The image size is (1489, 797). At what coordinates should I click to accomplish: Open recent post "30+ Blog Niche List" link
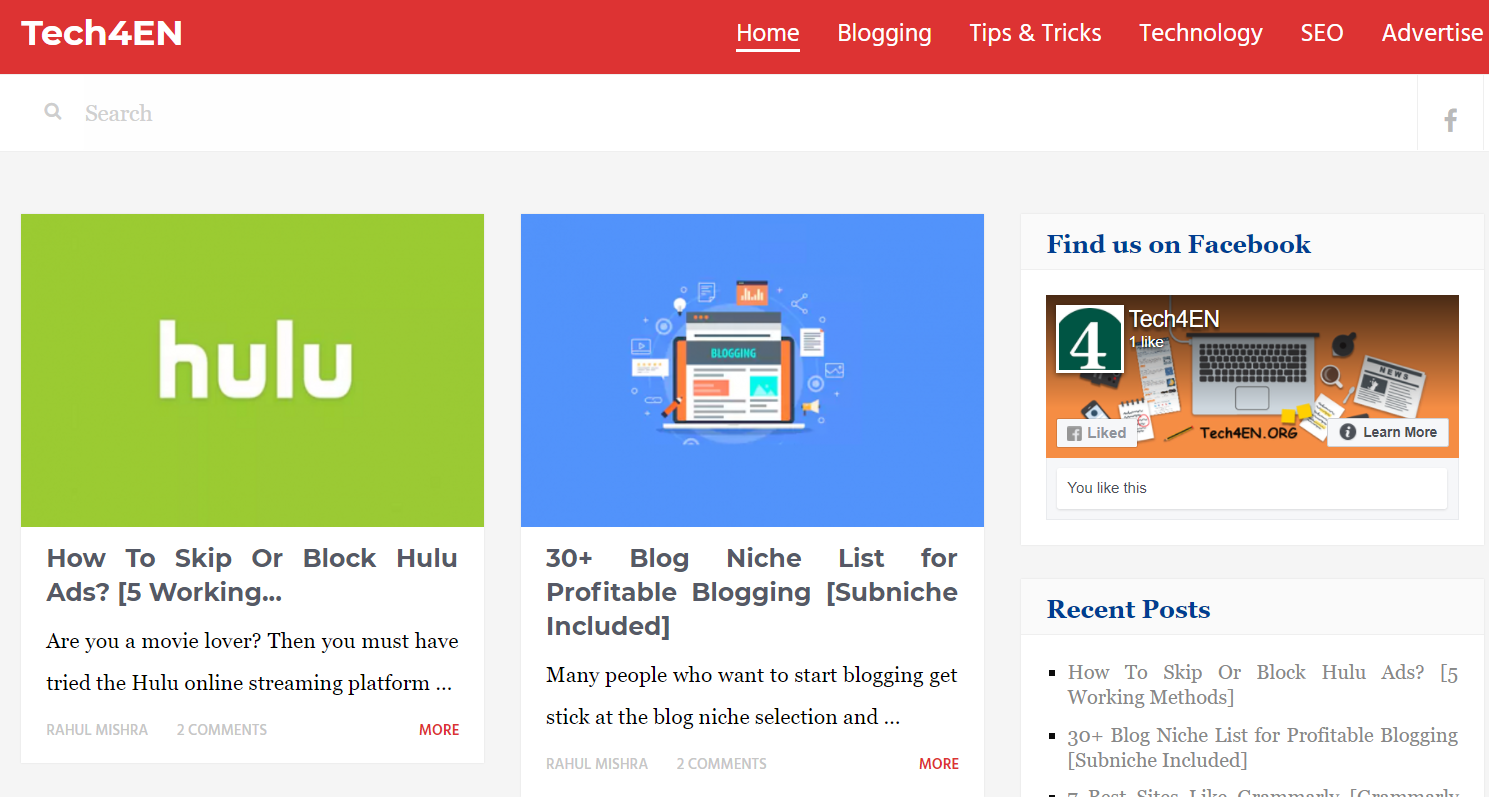[1263, 748]
